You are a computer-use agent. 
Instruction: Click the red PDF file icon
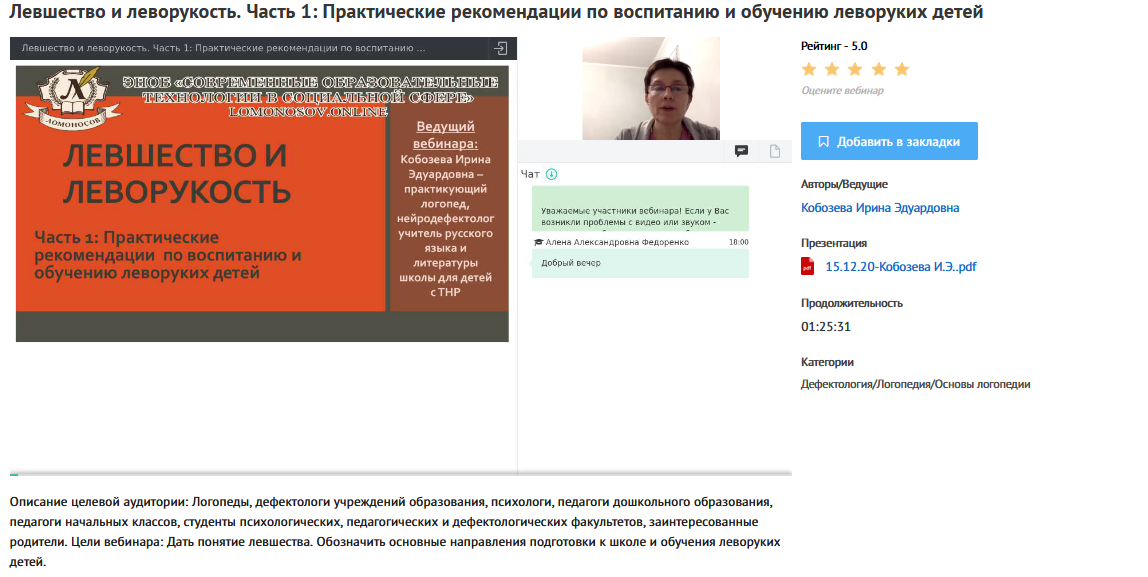click(x=808, y=266)
